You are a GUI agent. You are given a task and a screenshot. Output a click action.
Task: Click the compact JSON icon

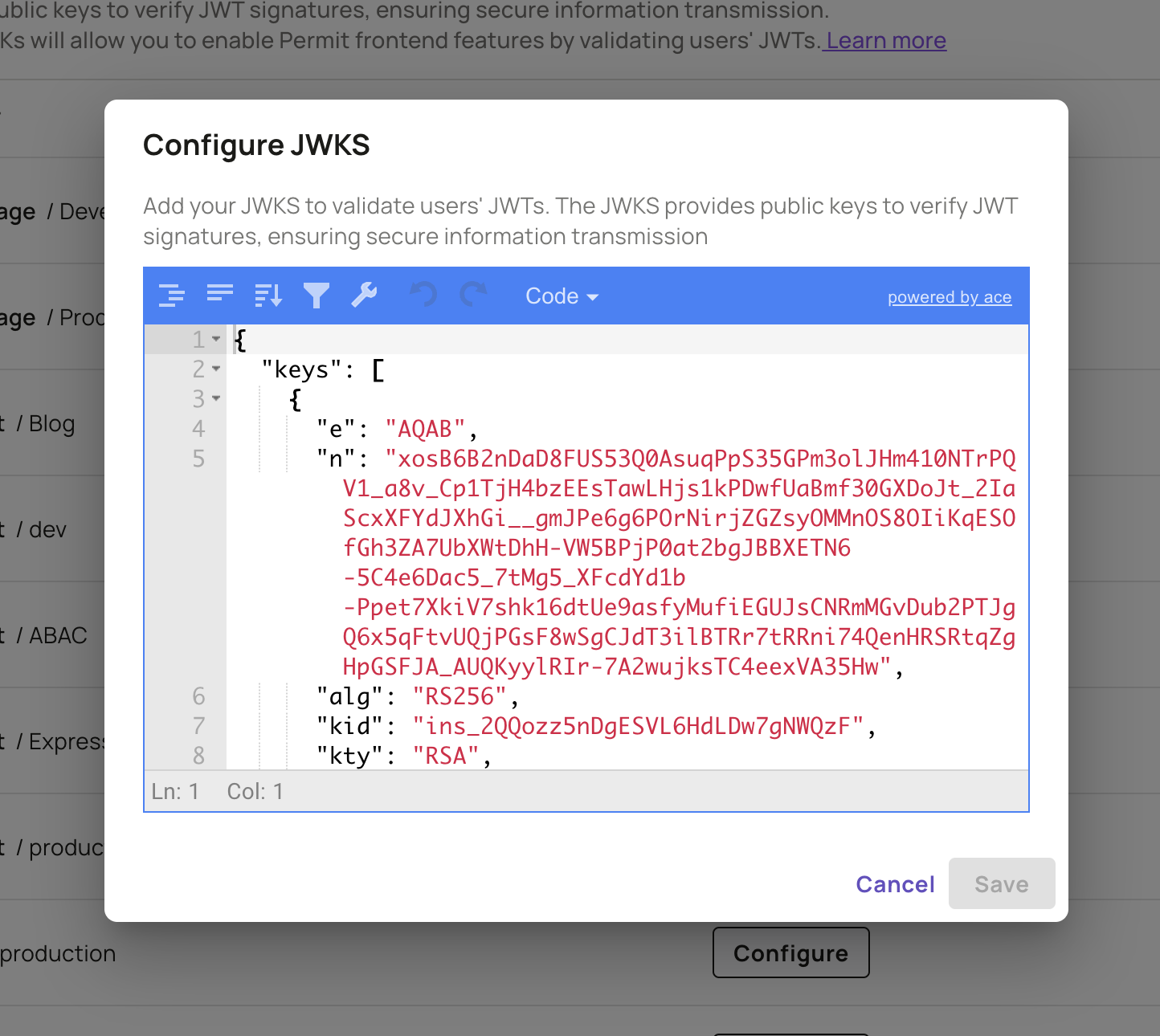point(219,296)
